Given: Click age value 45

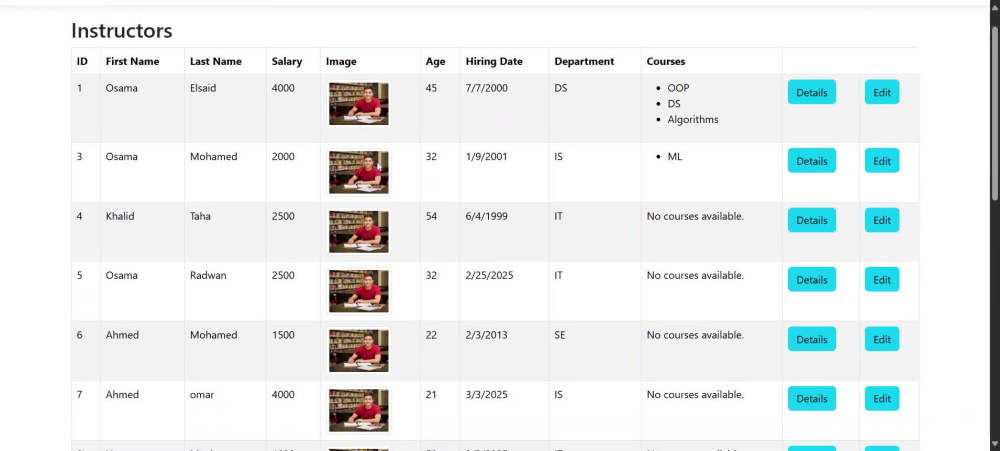Looking at the screenshot, I should (x=431, y=88).
